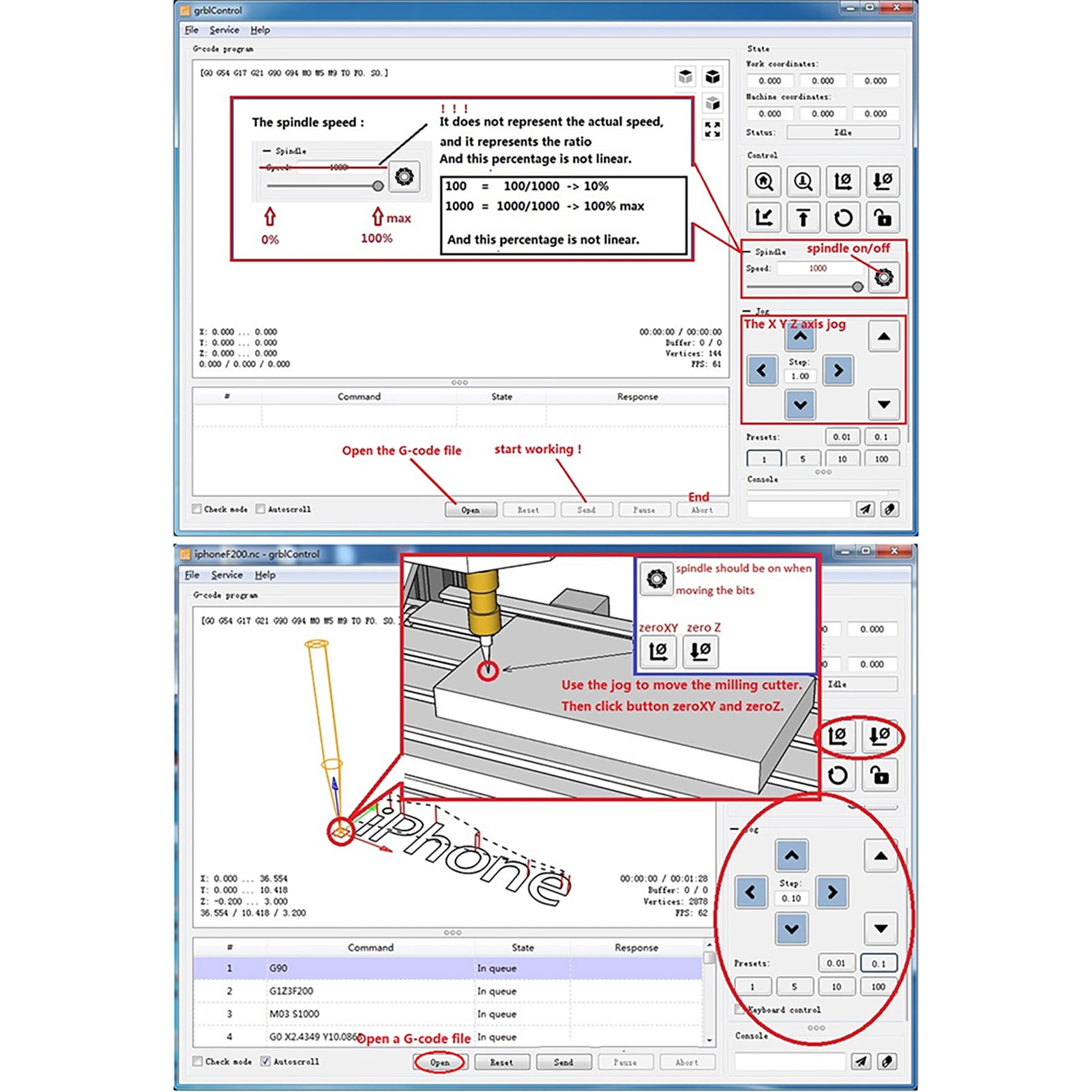Click the Zero Z icon circled in the iphoneF200.nc window
This screenshot has height=1092, width=1092.
click(x=879, y=736)
